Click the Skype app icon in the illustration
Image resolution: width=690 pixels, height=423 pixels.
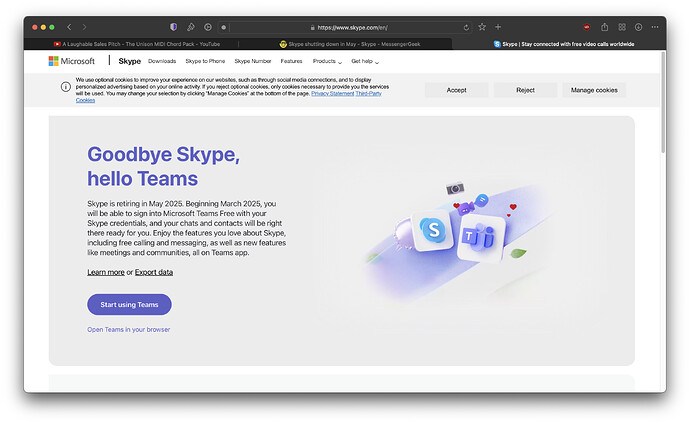coord(433,230)
